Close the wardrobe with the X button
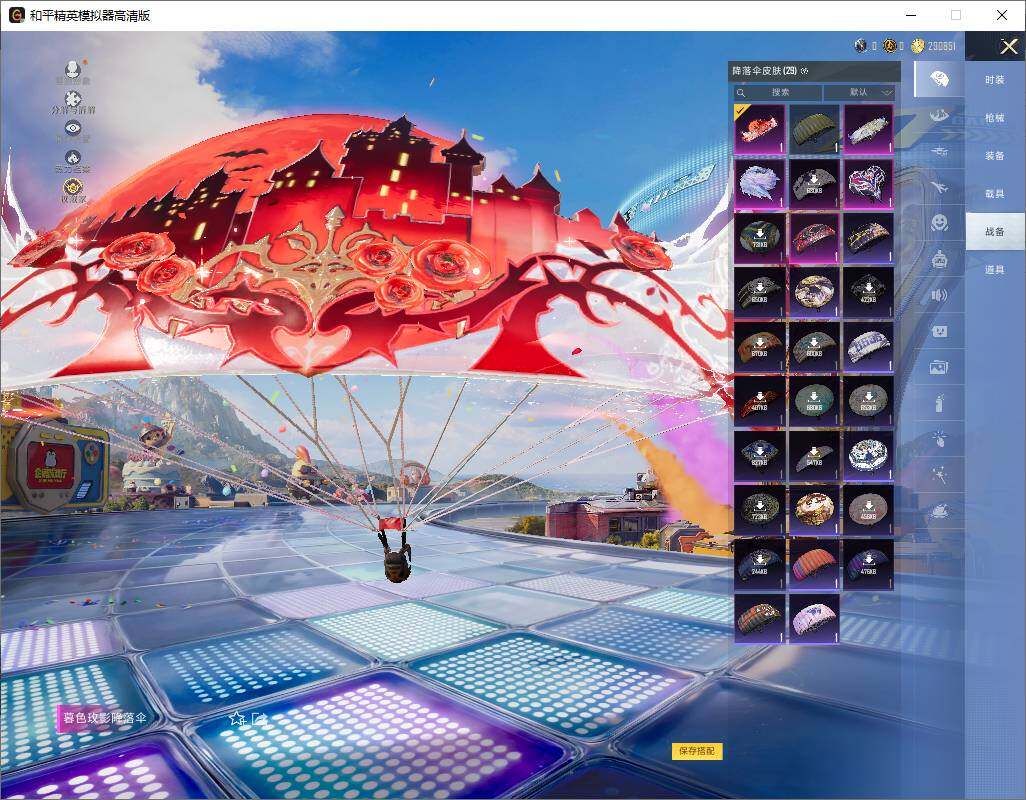Screen dimensions: 1026x800 click(x=1008, y=46)
